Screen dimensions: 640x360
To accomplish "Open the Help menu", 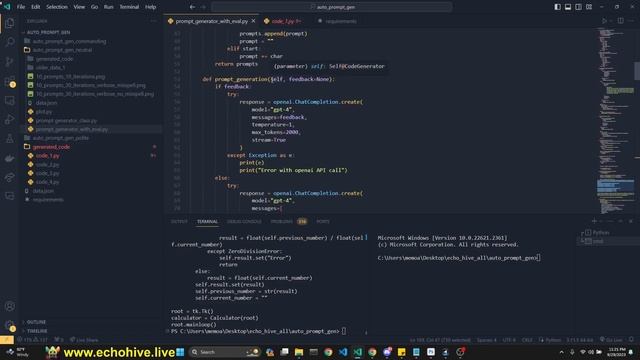I will pyautogui.click(x=151, y=7).
